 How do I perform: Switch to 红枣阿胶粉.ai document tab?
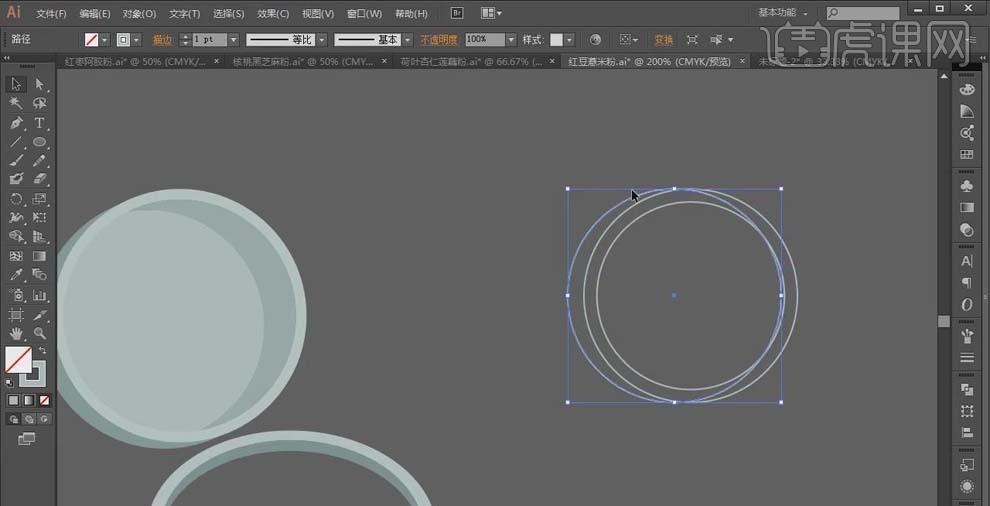click(136, 61)
